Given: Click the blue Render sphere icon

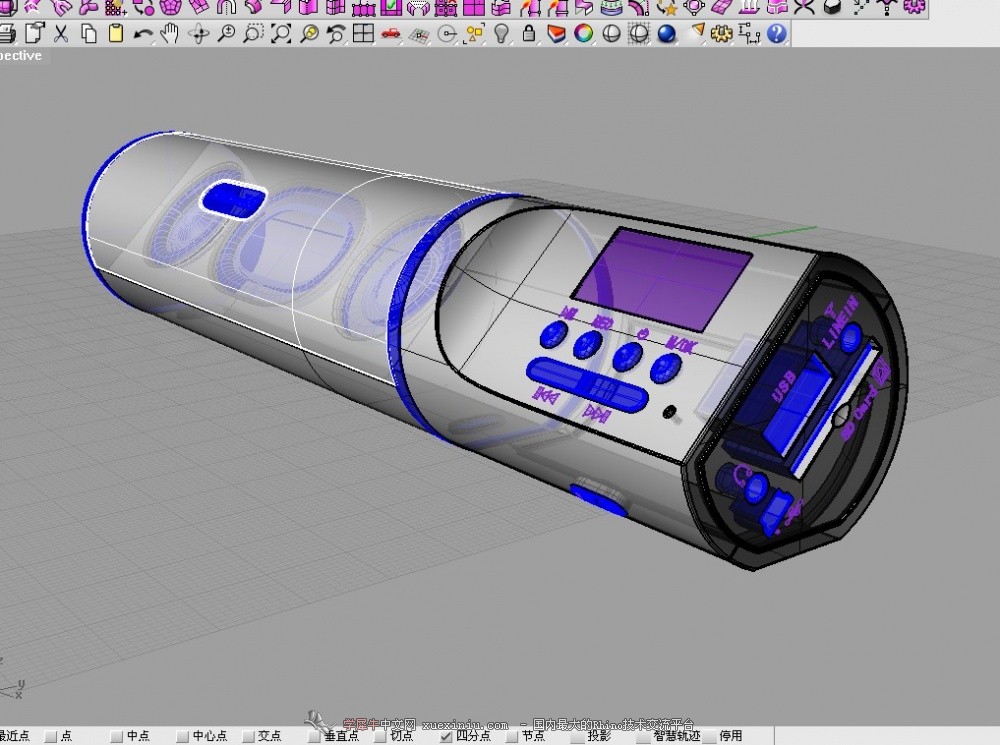Looking at the screenshot, I should 666,33.
